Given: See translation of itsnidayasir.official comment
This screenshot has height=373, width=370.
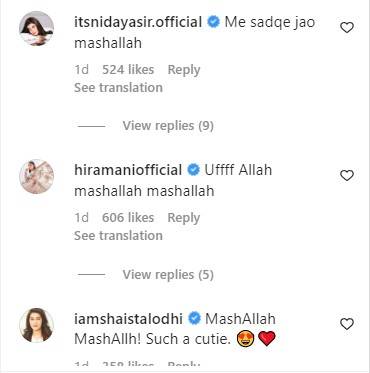Looking at the screenshot, I should click(x=118, y=88).
